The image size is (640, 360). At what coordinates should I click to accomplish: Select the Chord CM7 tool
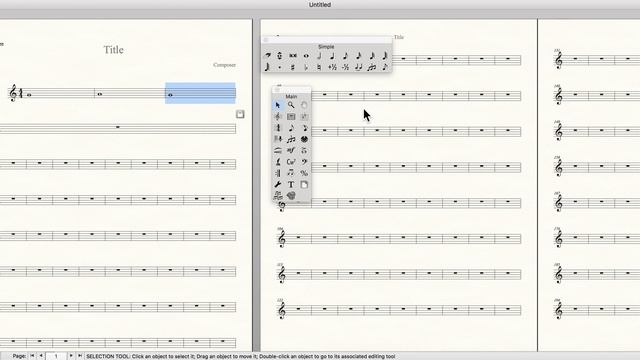[x=291, y=162]
